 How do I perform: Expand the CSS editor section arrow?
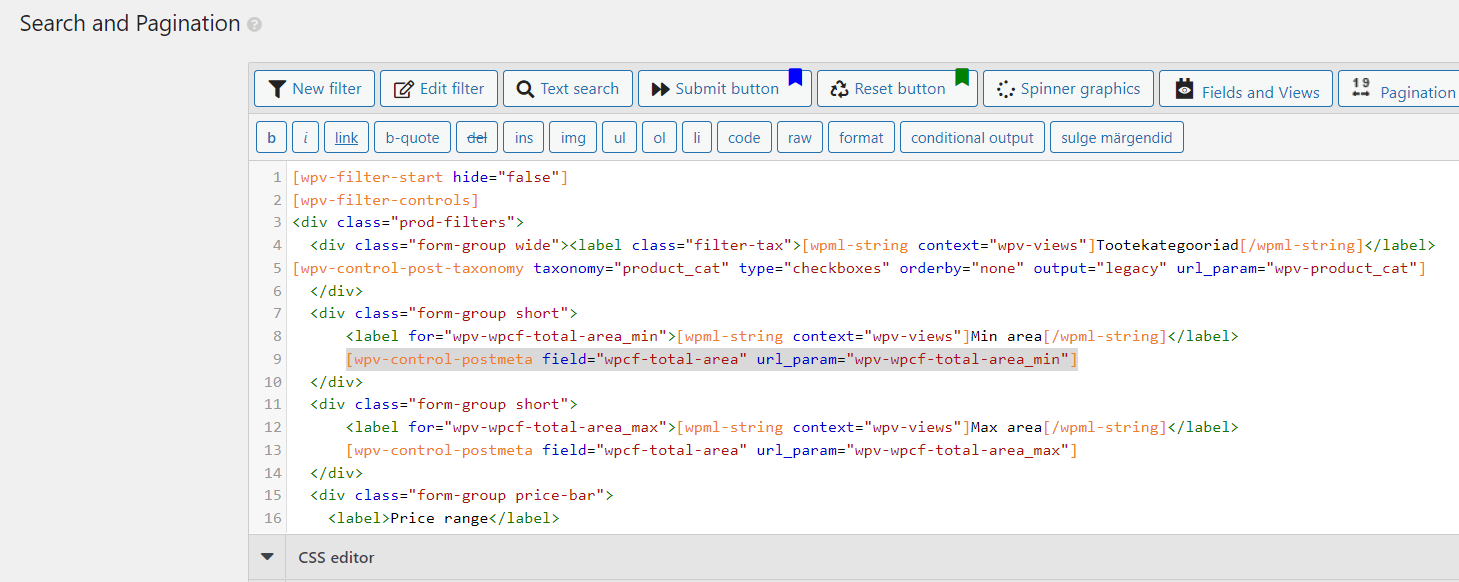[x=267, y=557]
